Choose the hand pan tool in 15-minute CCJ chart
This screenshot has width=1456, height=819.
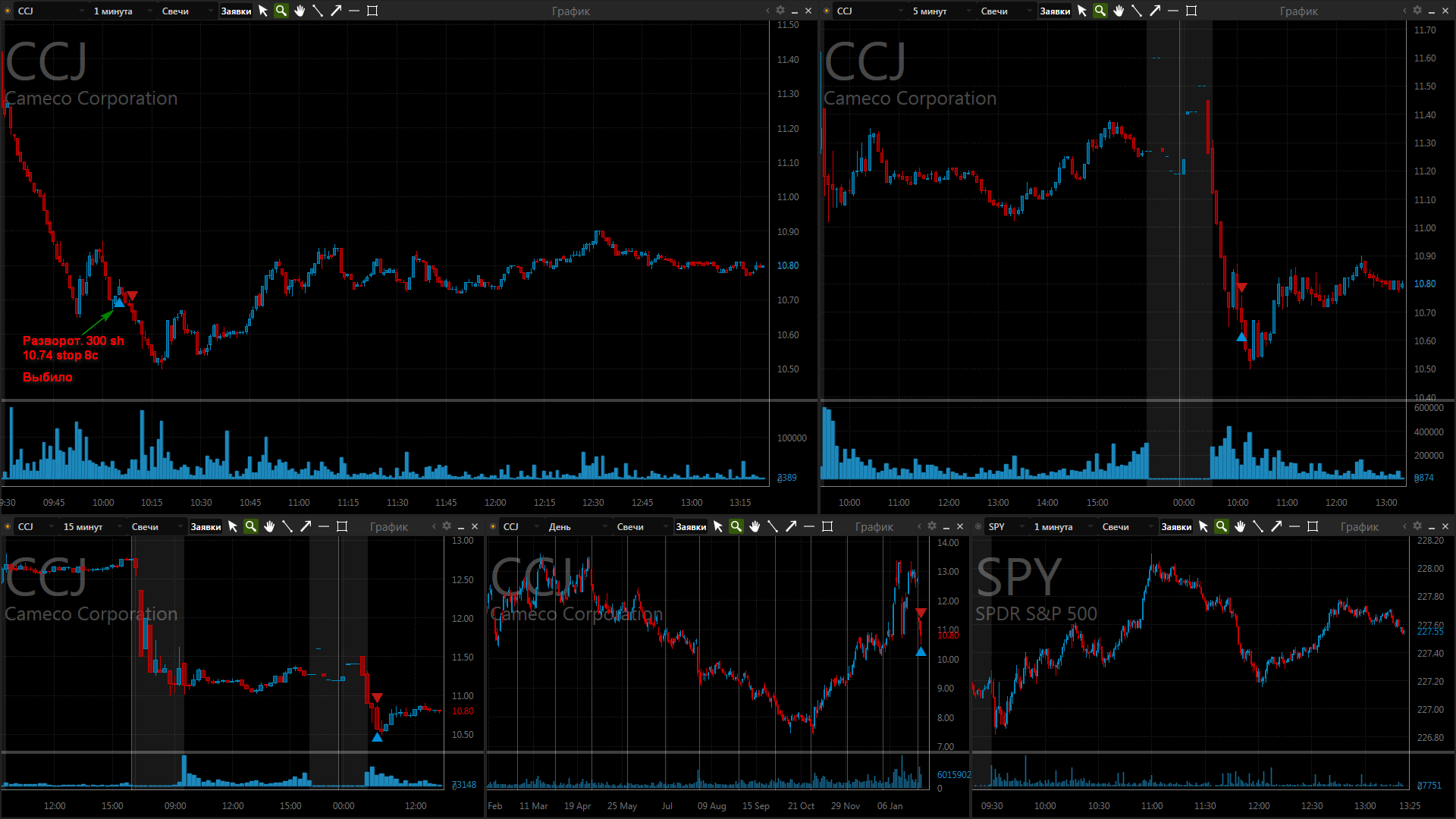[x=269, y=526]
